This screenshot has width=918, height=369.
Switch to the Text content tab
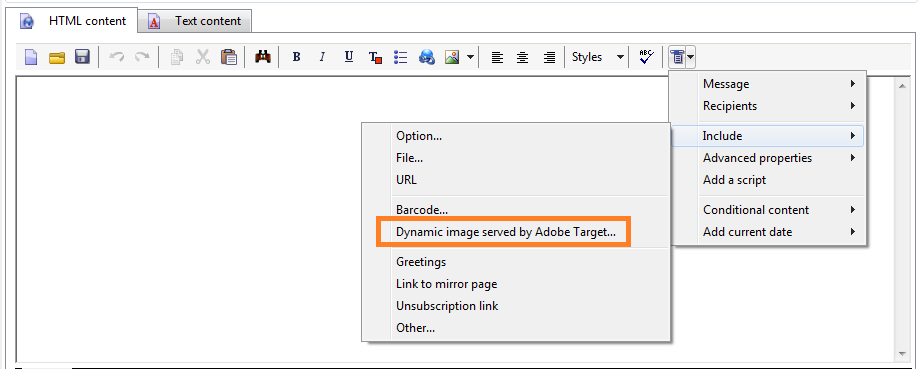click(196, 21)
